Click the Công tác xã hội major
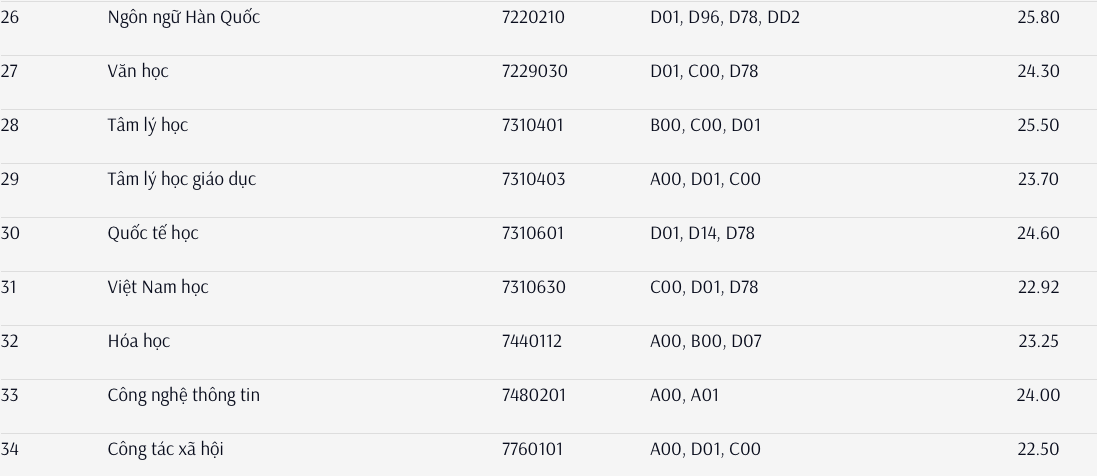The width and height of the screenshot is (1097, 476). click(166, 450)
